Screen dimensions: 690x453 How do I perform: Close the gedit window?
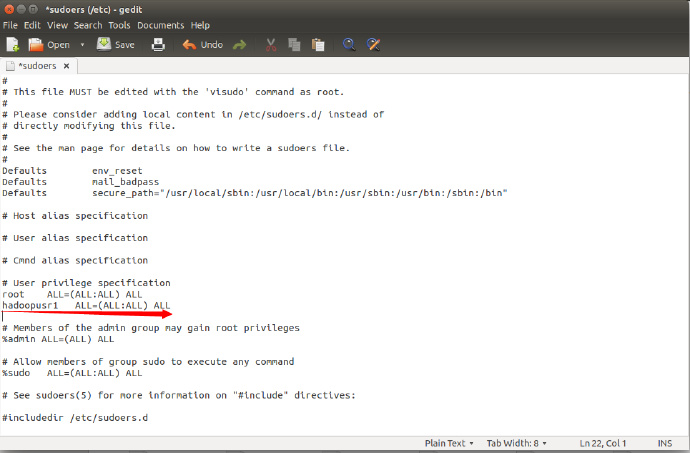(9, 9)
